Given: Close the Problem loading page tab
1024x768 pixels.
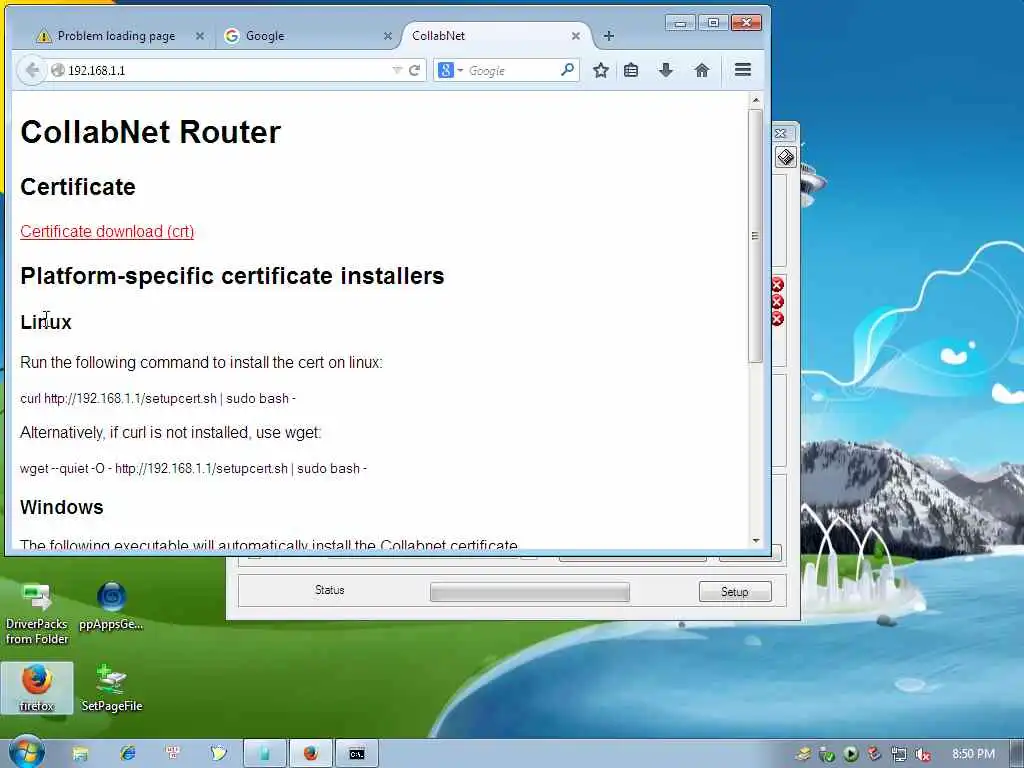Looking at the screenshot, I should 200,36.
